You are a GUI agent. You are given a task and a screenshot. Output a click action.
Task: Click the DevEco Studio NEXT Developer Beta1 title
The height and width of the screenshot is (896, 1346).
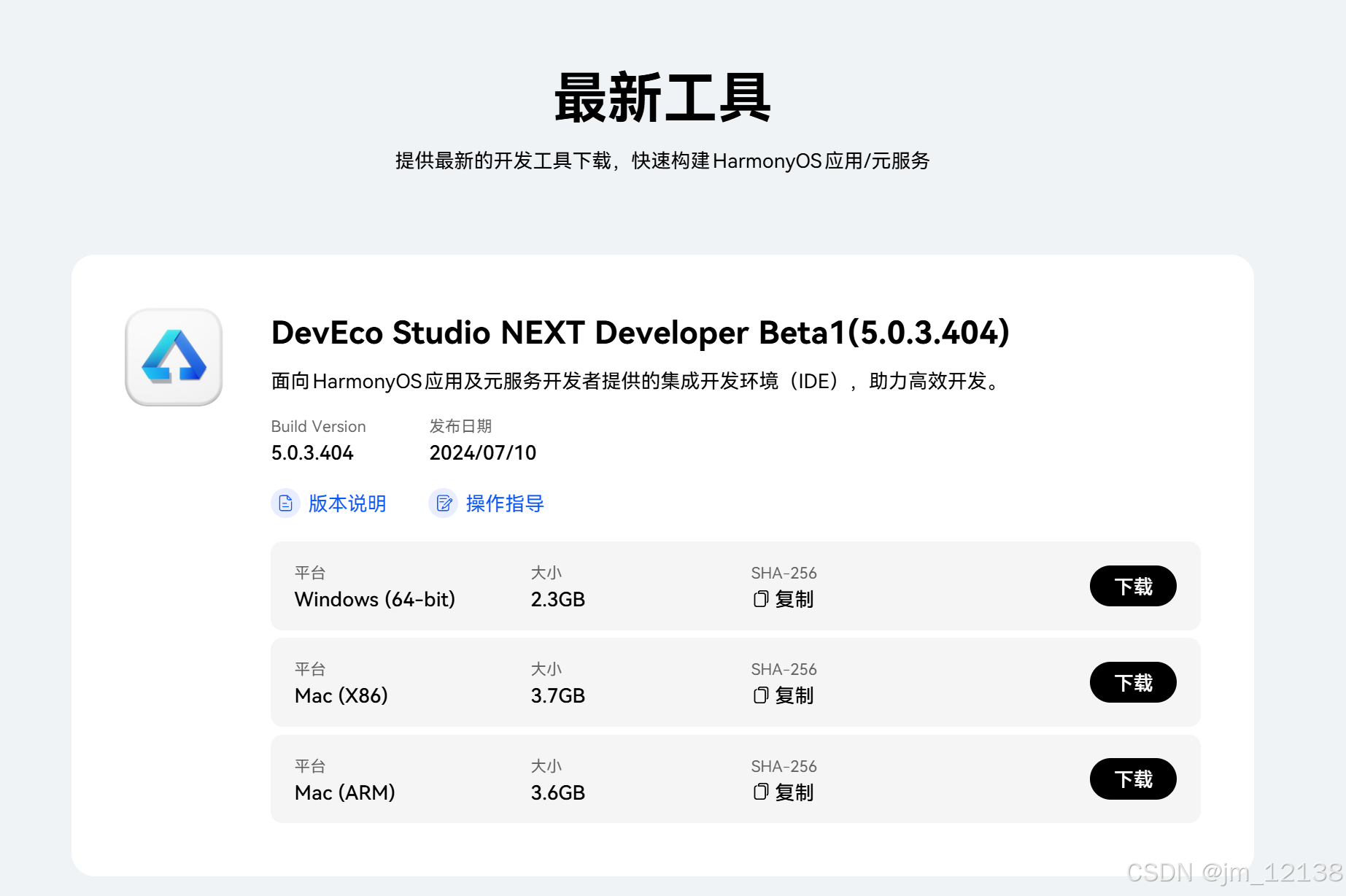pyautogui.click(x=641, y=333)
